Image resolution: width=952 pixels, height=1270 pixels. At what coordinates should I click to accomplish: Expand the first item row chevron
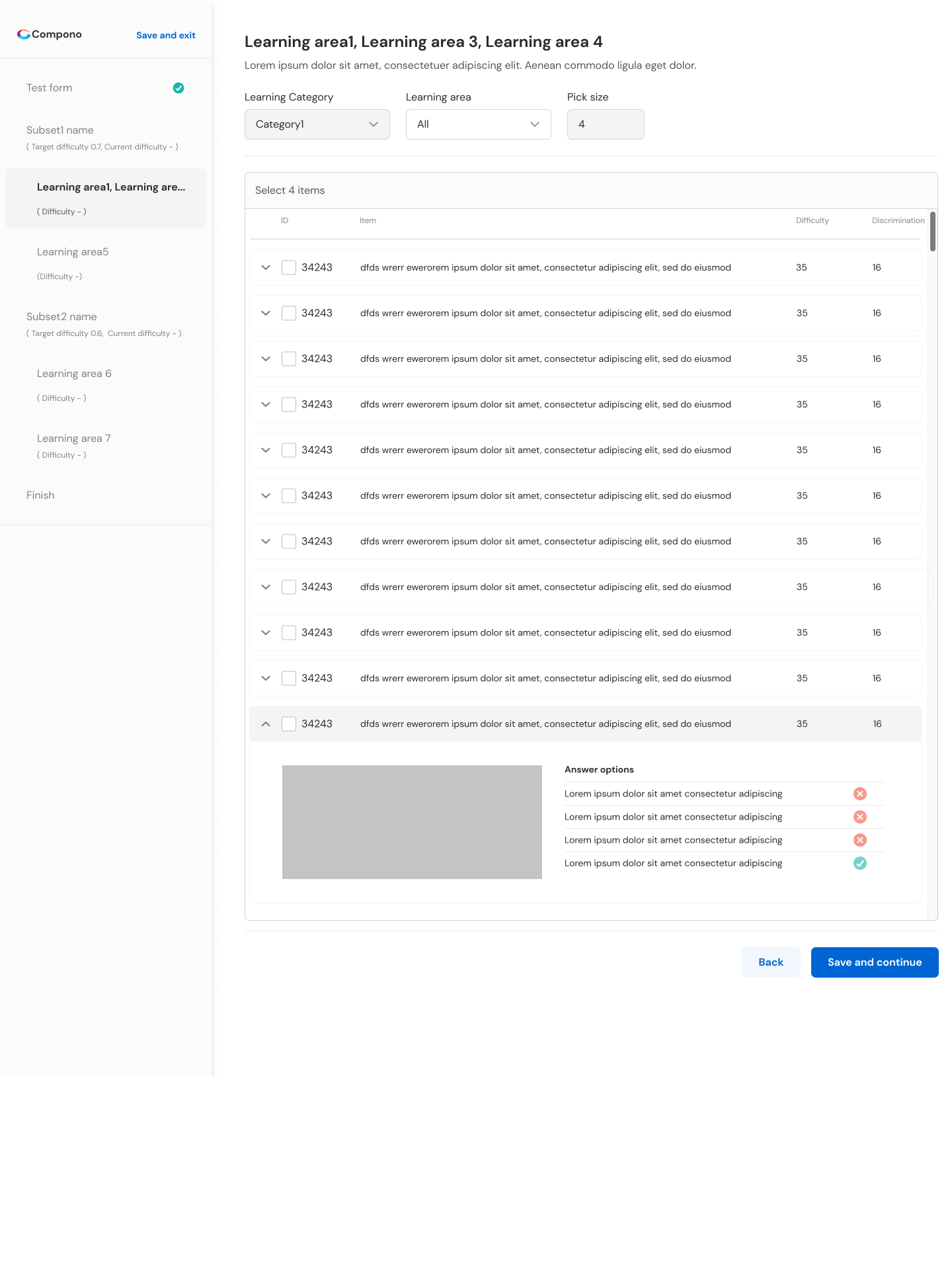coord(266,268)
